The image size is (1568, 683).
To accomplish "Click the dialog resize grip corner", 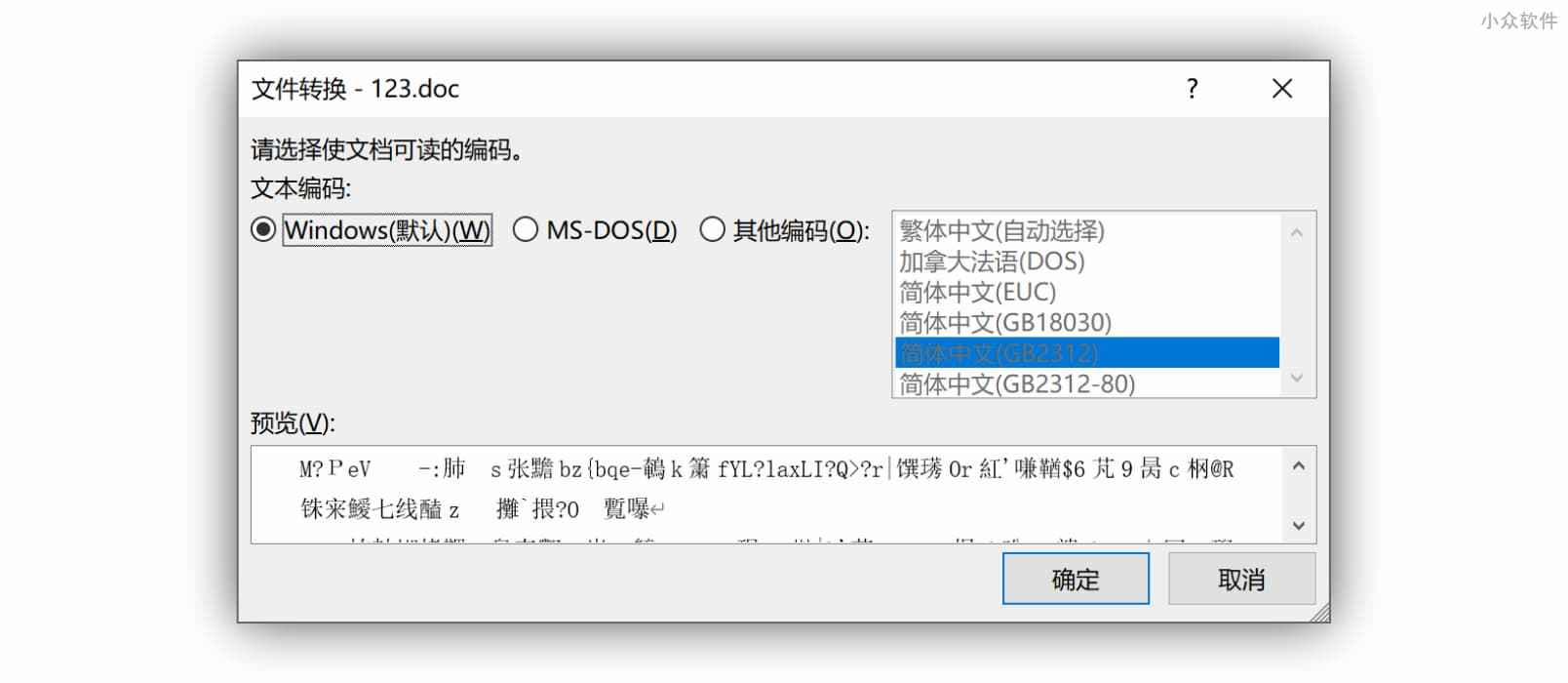I will pos(1320,613).
